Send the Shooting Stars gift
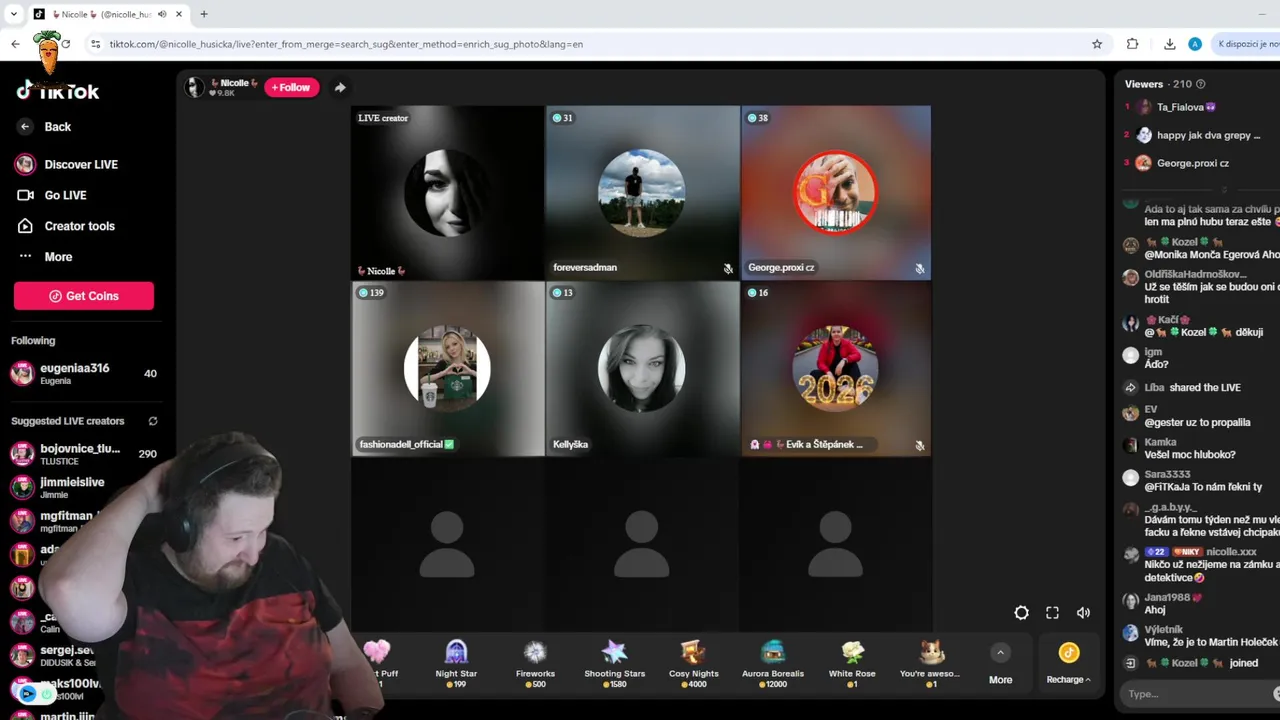 point(614,663)
